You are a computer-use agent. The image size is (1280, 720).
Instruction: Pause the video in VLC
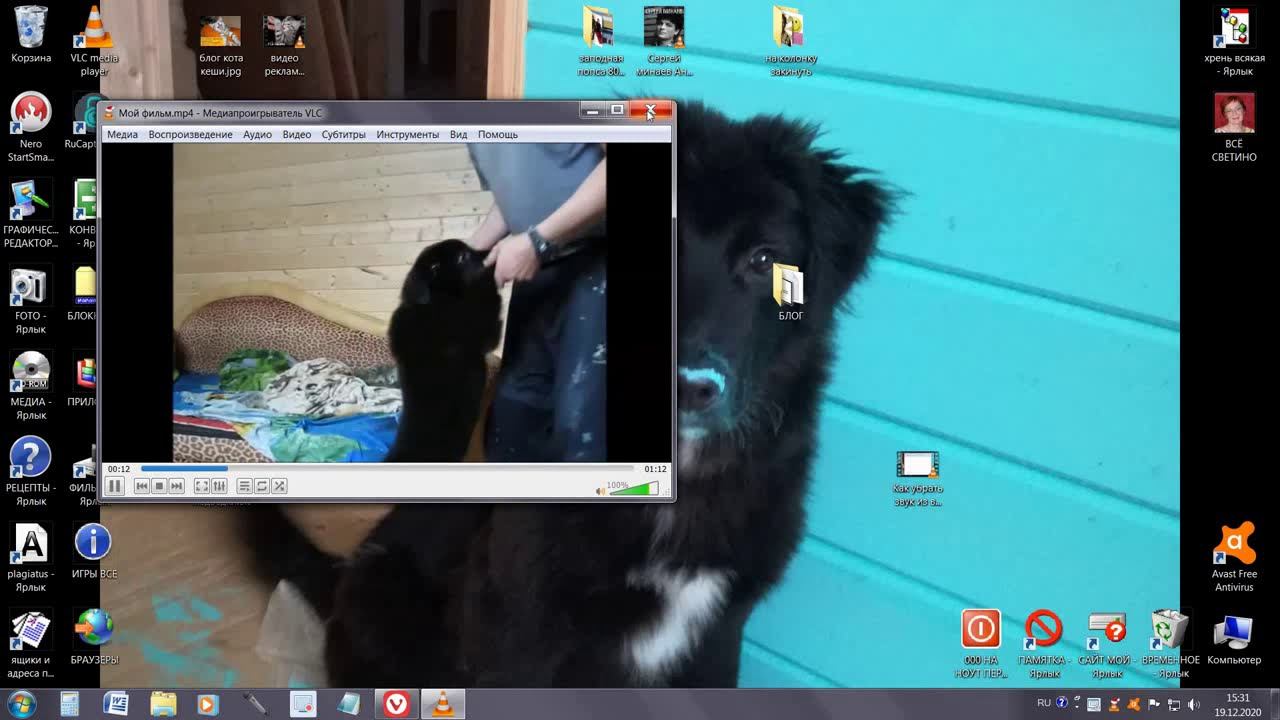tap(114, 486)
